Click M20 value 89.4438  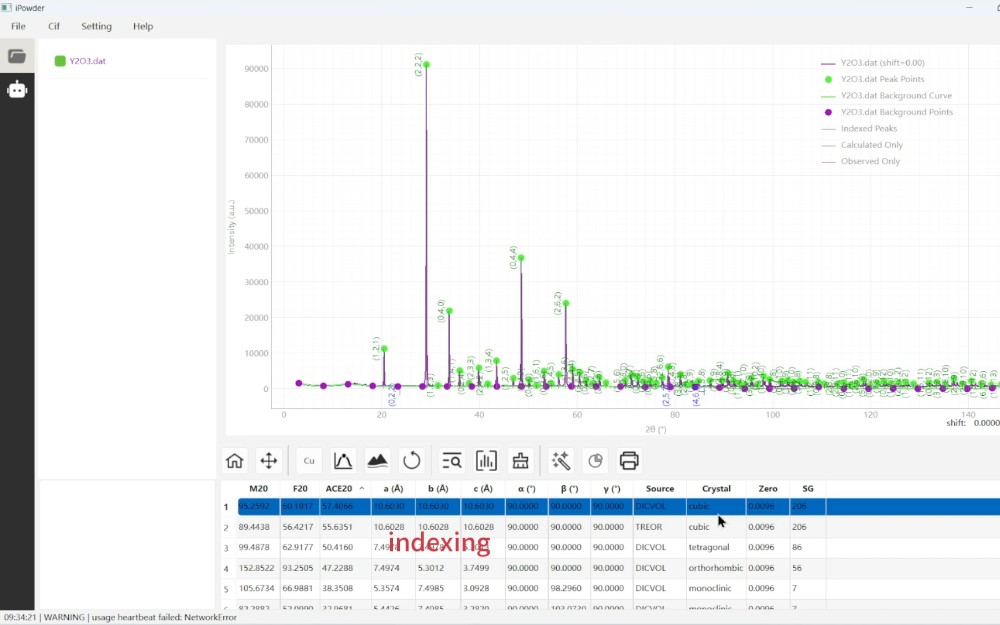click(x=254, y=527)
